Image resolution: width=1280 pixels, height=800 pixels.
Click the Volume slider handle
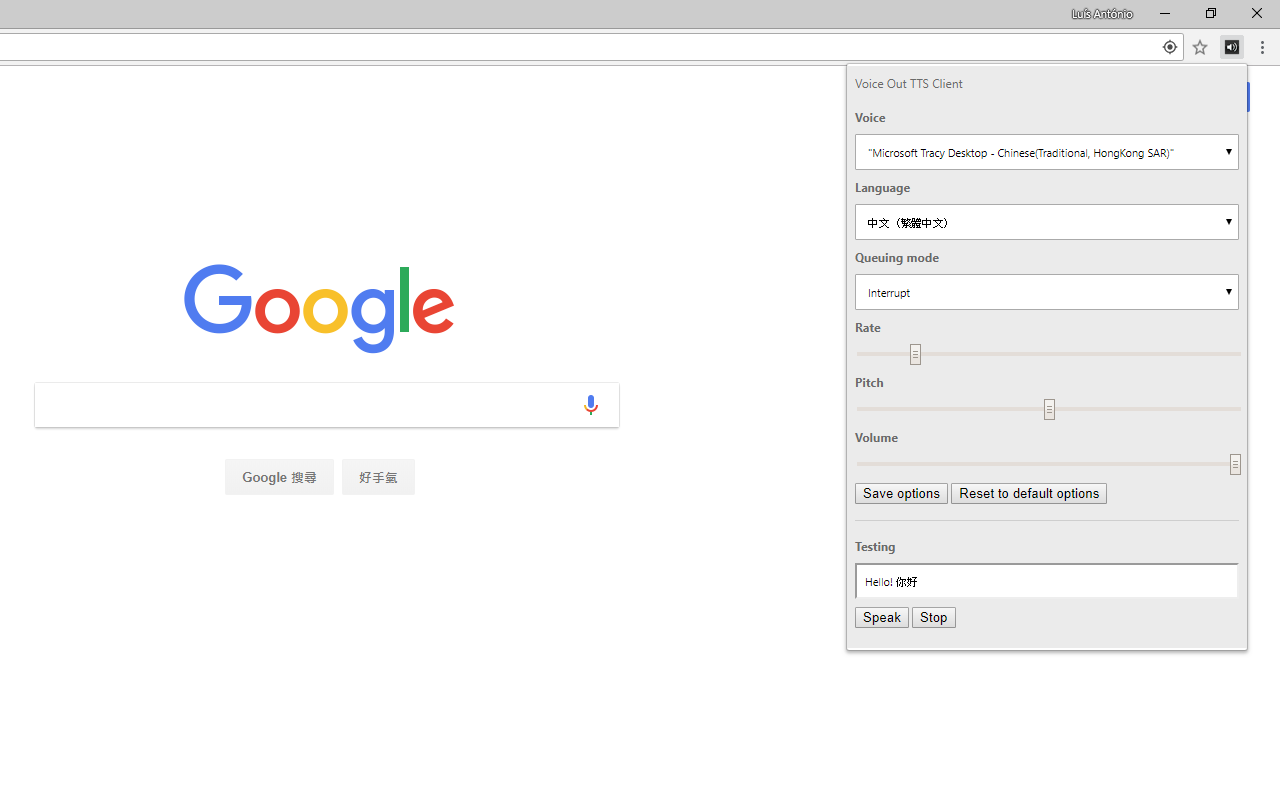click(1235, 464)
